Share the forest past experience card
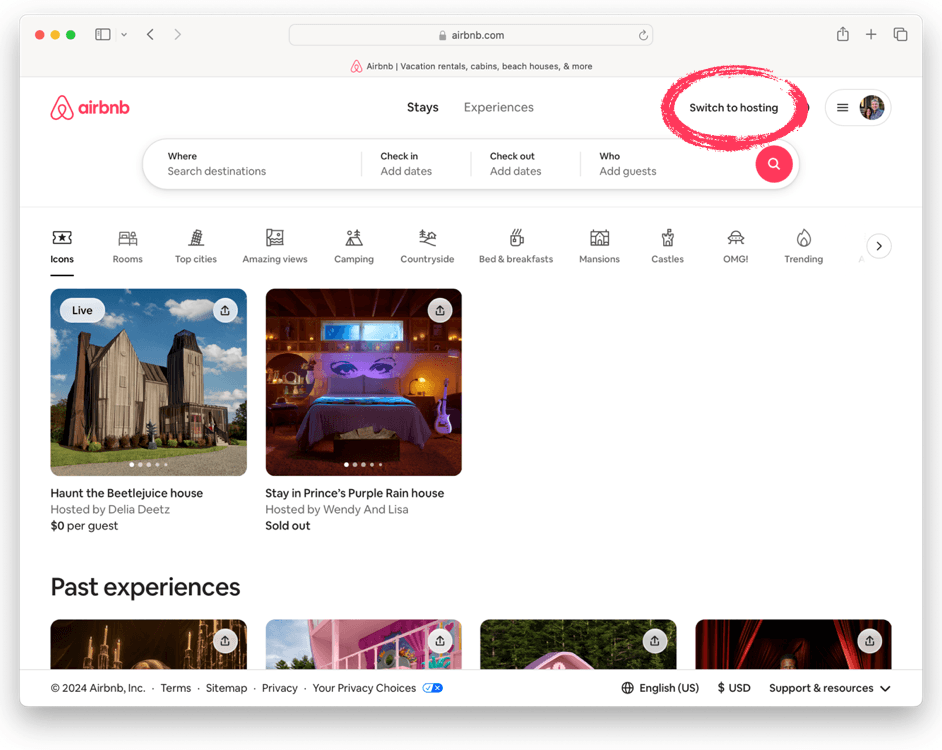This screenshot has width=942, height=750. [x=655, y=641]
